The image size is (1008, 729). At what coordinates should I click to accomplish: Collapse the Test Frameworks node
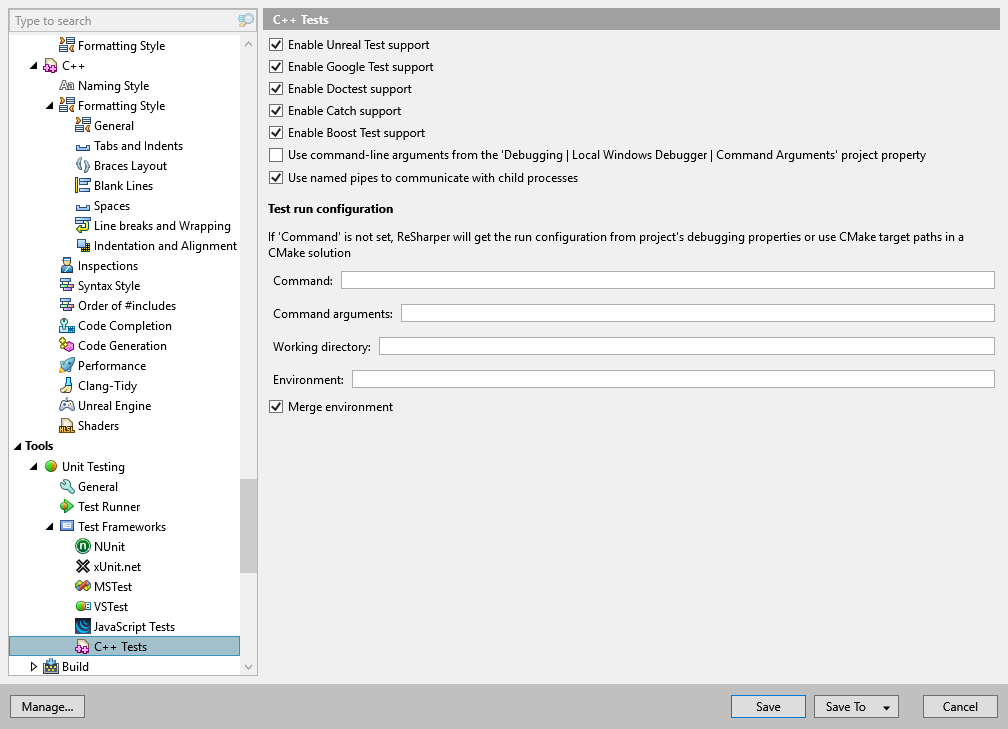coord(50,527)
